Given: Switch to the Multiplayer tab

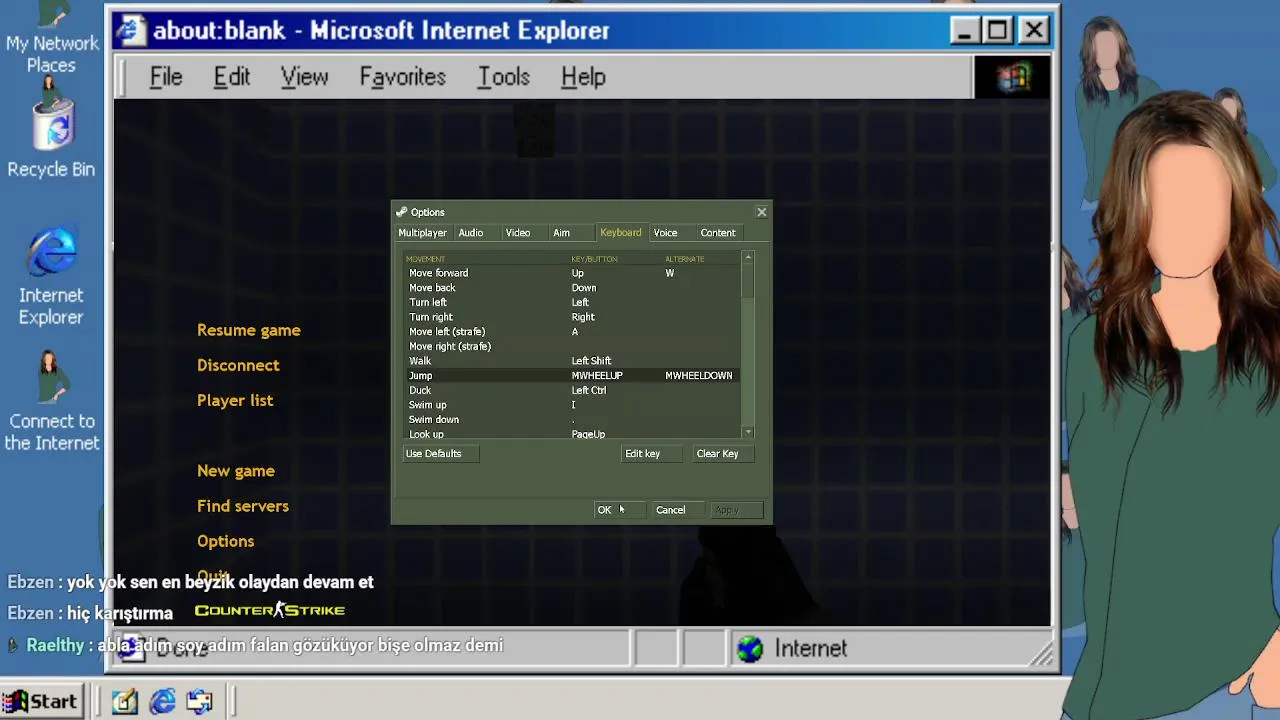Looking at the screenshot, I should click(422, 233).
